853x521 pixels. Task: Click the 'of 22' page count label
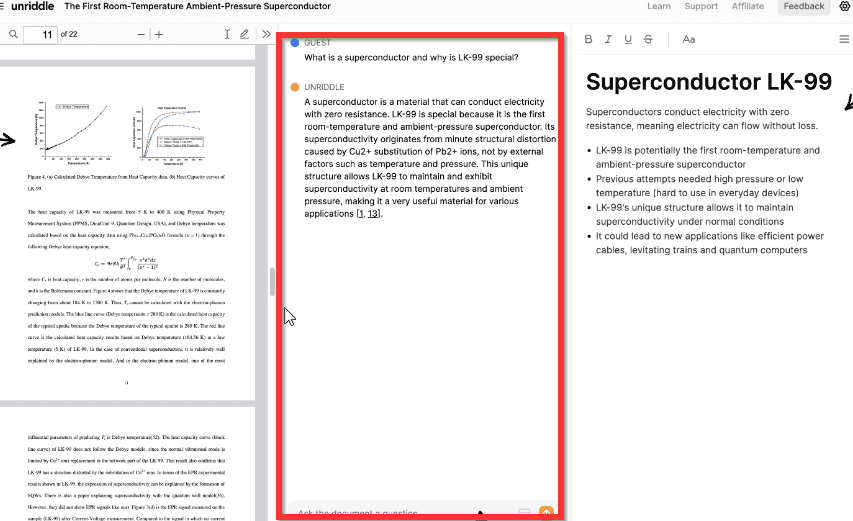point(69,34)
